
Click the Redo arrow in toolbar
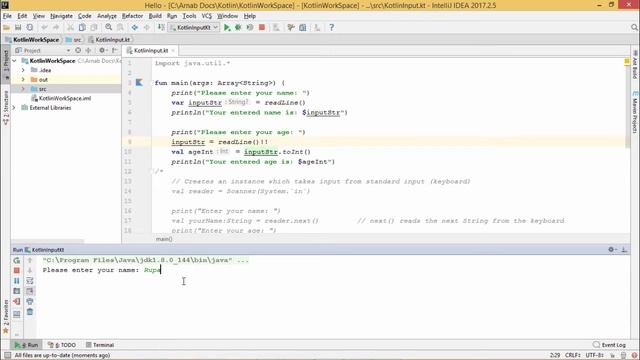[x=56, y=27]
